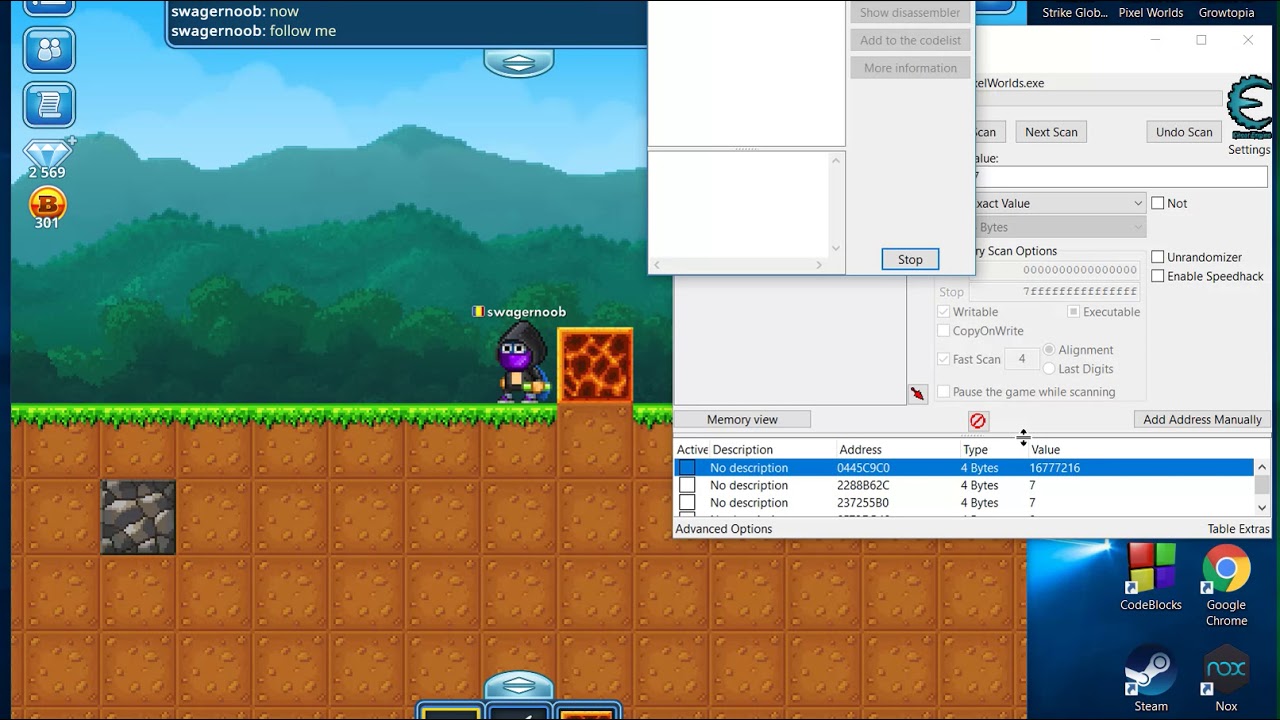Viewport: 1280px width, 720px height.
Task: Open CodeBlocks desktop shortcut
Action: (x=1151, y=577)
